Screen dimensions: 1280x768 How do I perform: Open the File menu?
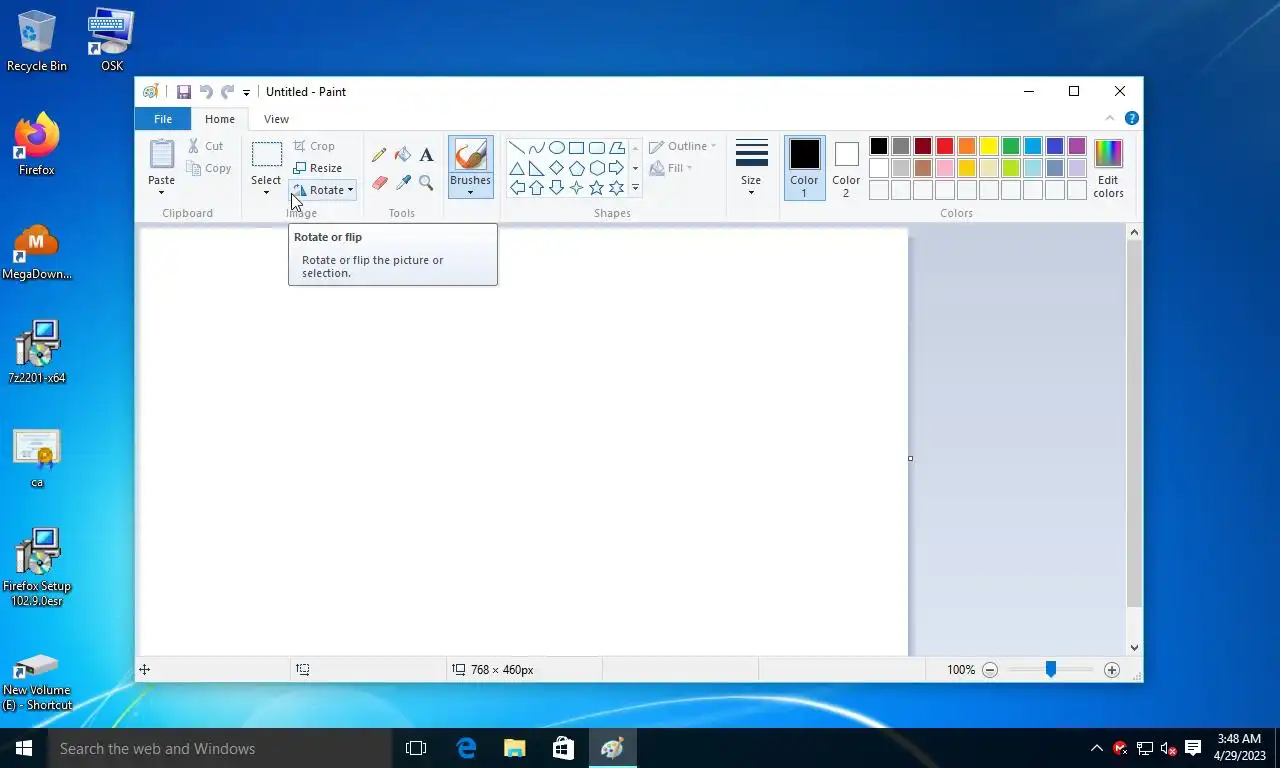162,119
